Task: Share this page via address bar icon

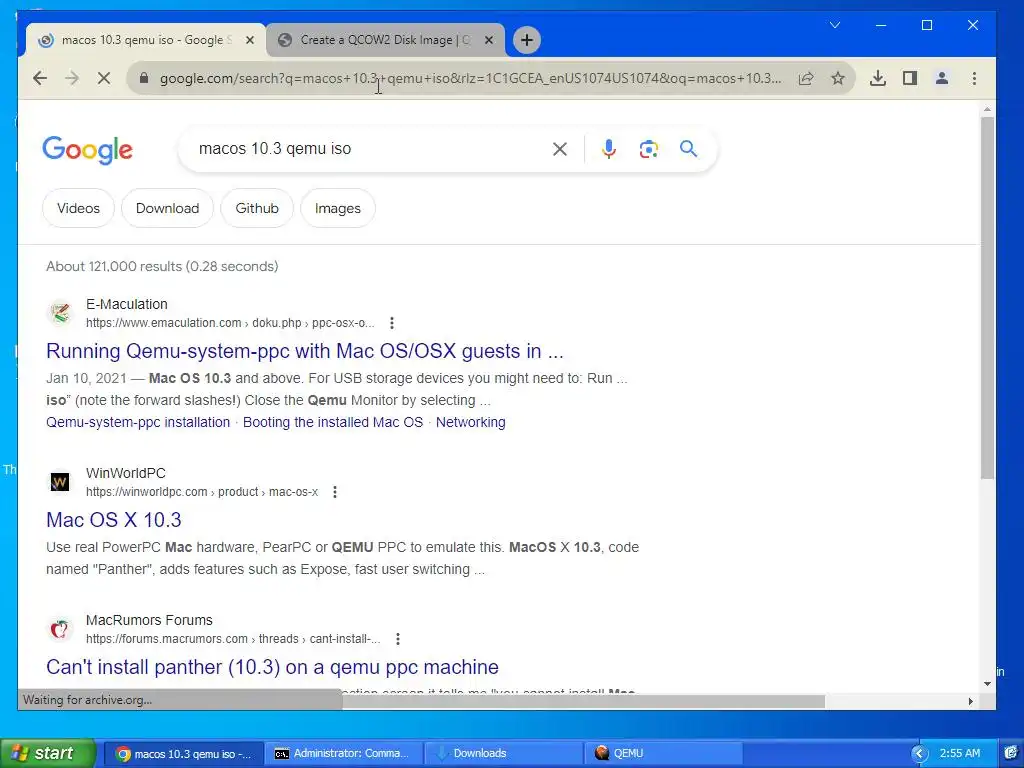Action: [806, 78]
